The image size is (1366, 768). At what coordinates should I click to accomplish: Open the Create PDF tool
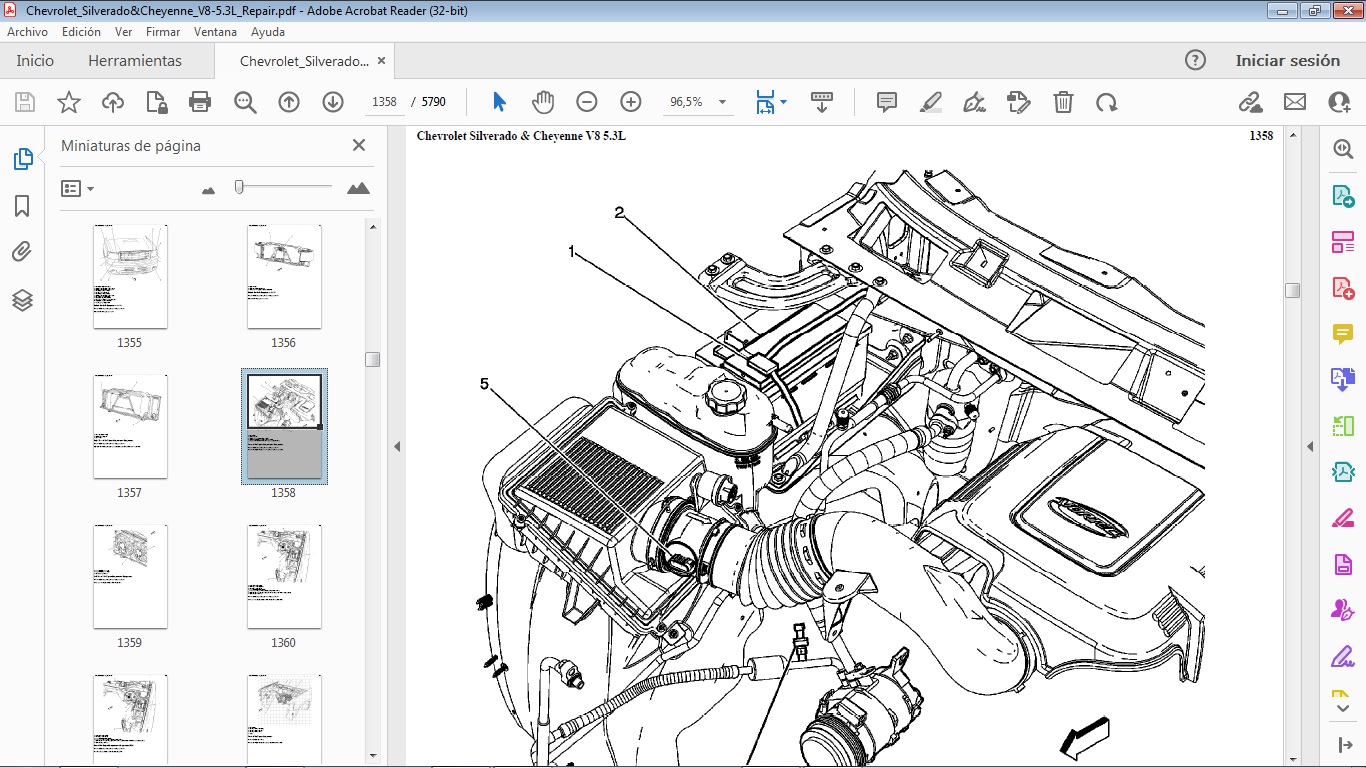tap(1343, 287)
